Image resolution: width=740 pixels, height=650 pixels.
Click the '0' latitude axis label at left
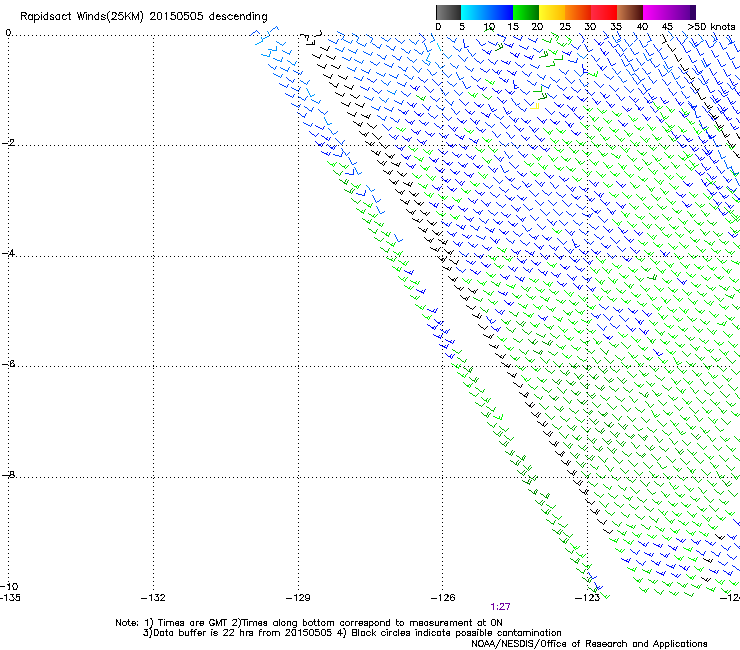coord(8,33)
